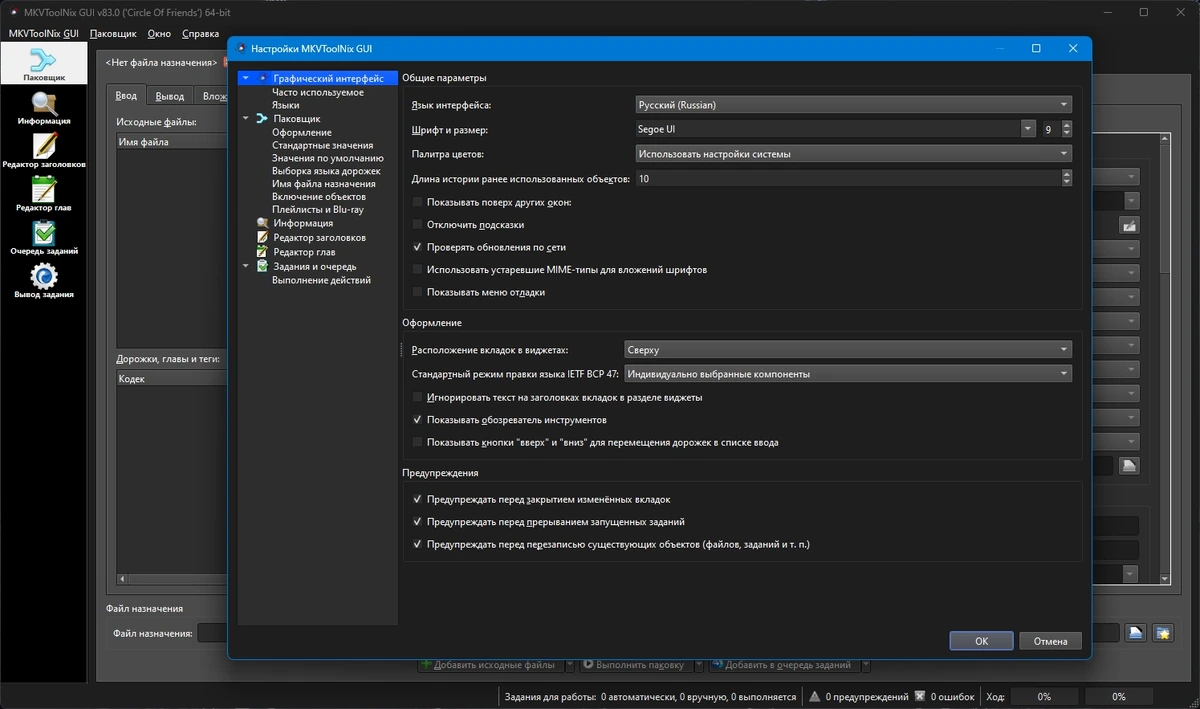Viewport: 1200px width, 709px height.
Task: Toggle Игнорировать текст на заголовках вкладок
Action: [418, 397]
